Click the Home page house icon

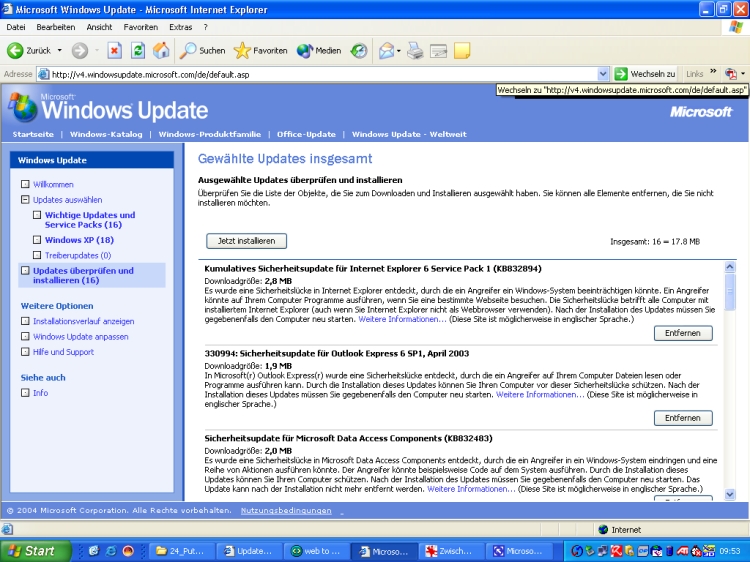pyautogui.click(x=161, y=50)
